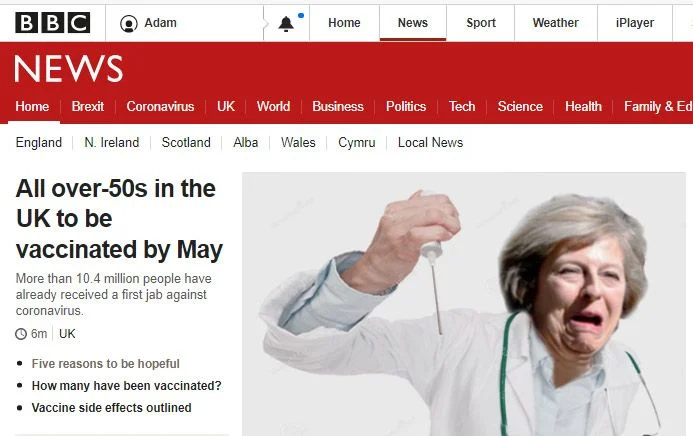The height and width of the screenshot is (436, 693).
Task: Click the 'More than 10.4 million people' summary
Action: [x=114, y=295]
